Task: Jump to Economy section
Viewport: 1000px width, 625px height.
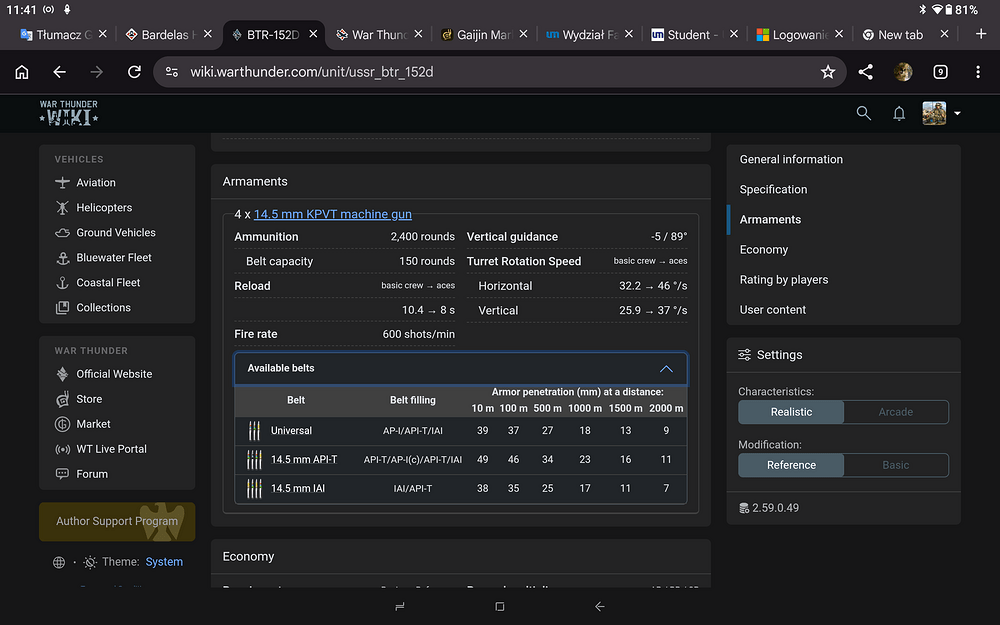Action: coord(763,249)
